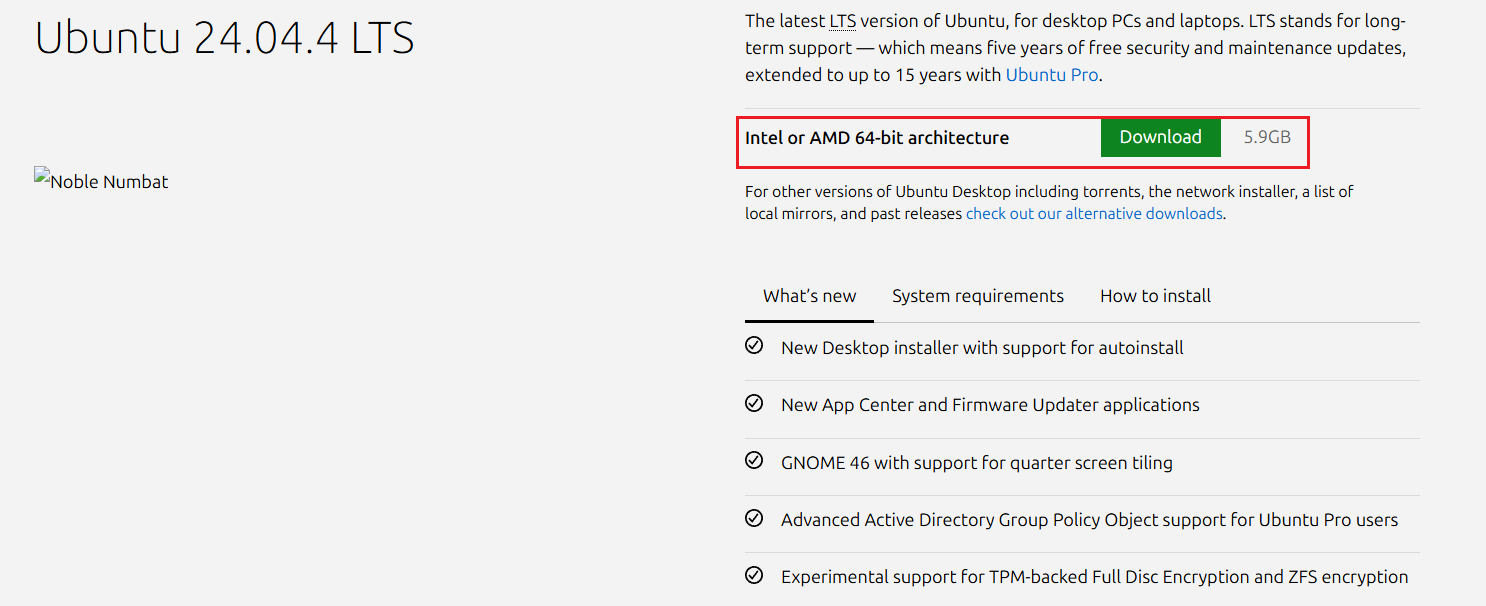Click the checkmark icon beside New App Center
Screen dimensions: 1486x606
(754, 404)
